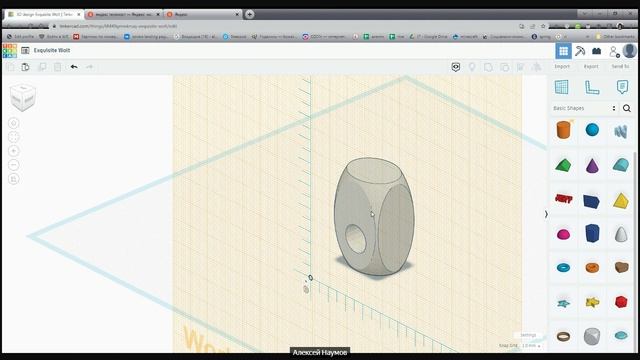The height and width of the screenshot is (360, 640).
Task: Pick the blue Torus shape
Action: (x=564, y=268)
